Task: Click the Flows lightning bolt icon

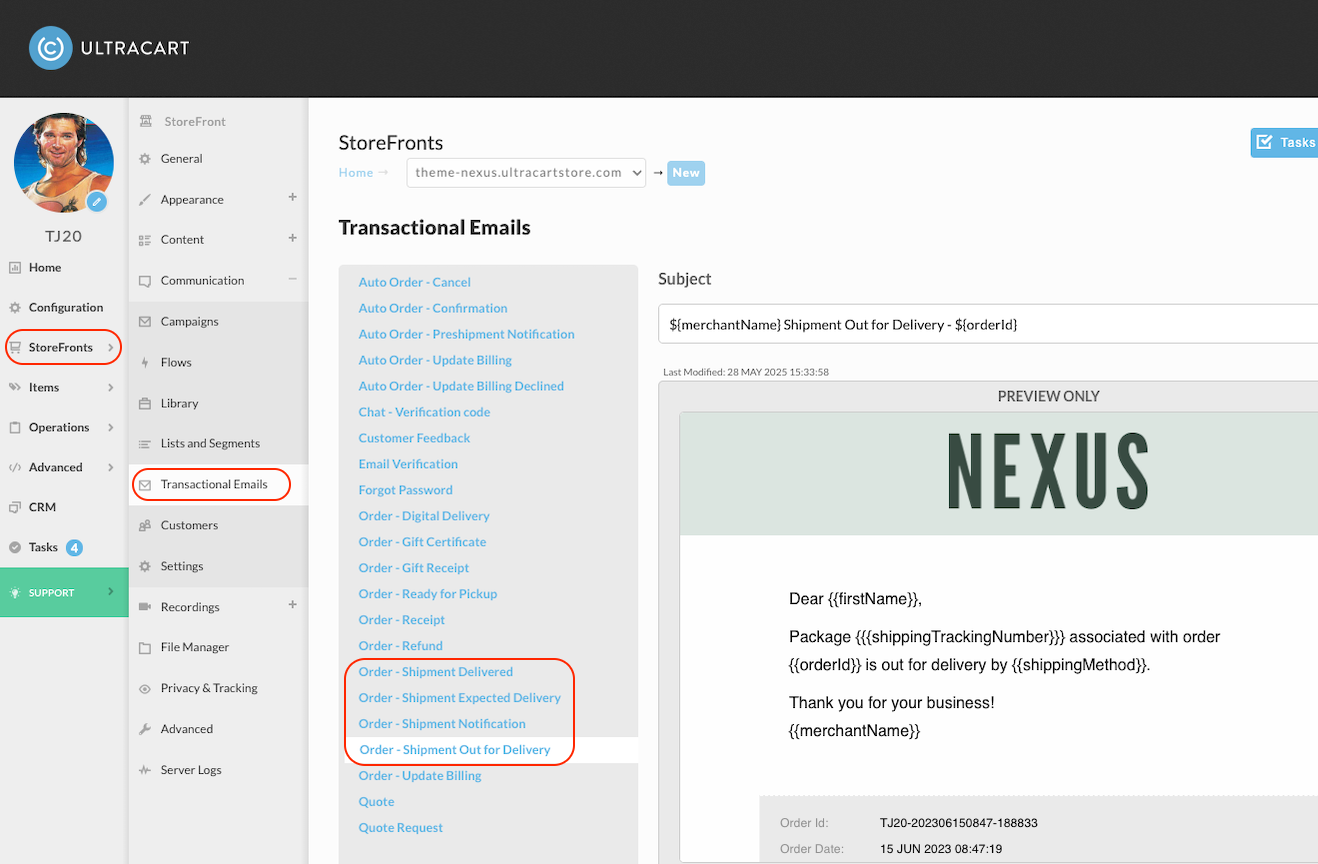Action: coord(145,363)
